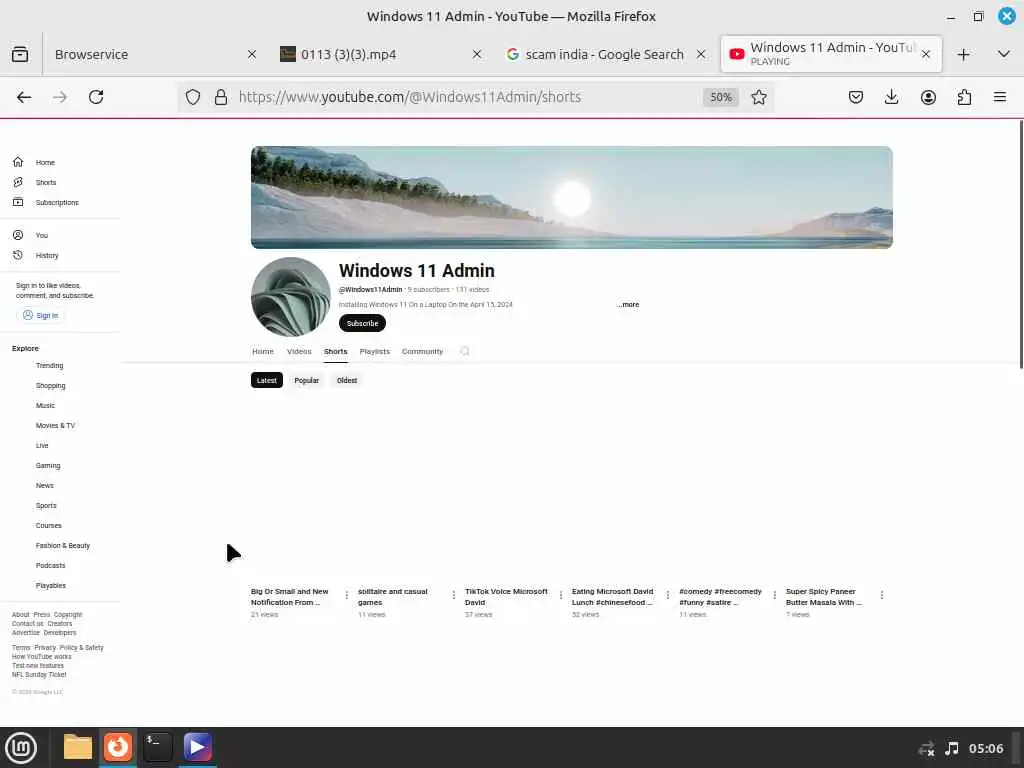Open the Firefox hamburger menu
The width and height of the screenshot is (1024, 768).
(x=999, y=97)
